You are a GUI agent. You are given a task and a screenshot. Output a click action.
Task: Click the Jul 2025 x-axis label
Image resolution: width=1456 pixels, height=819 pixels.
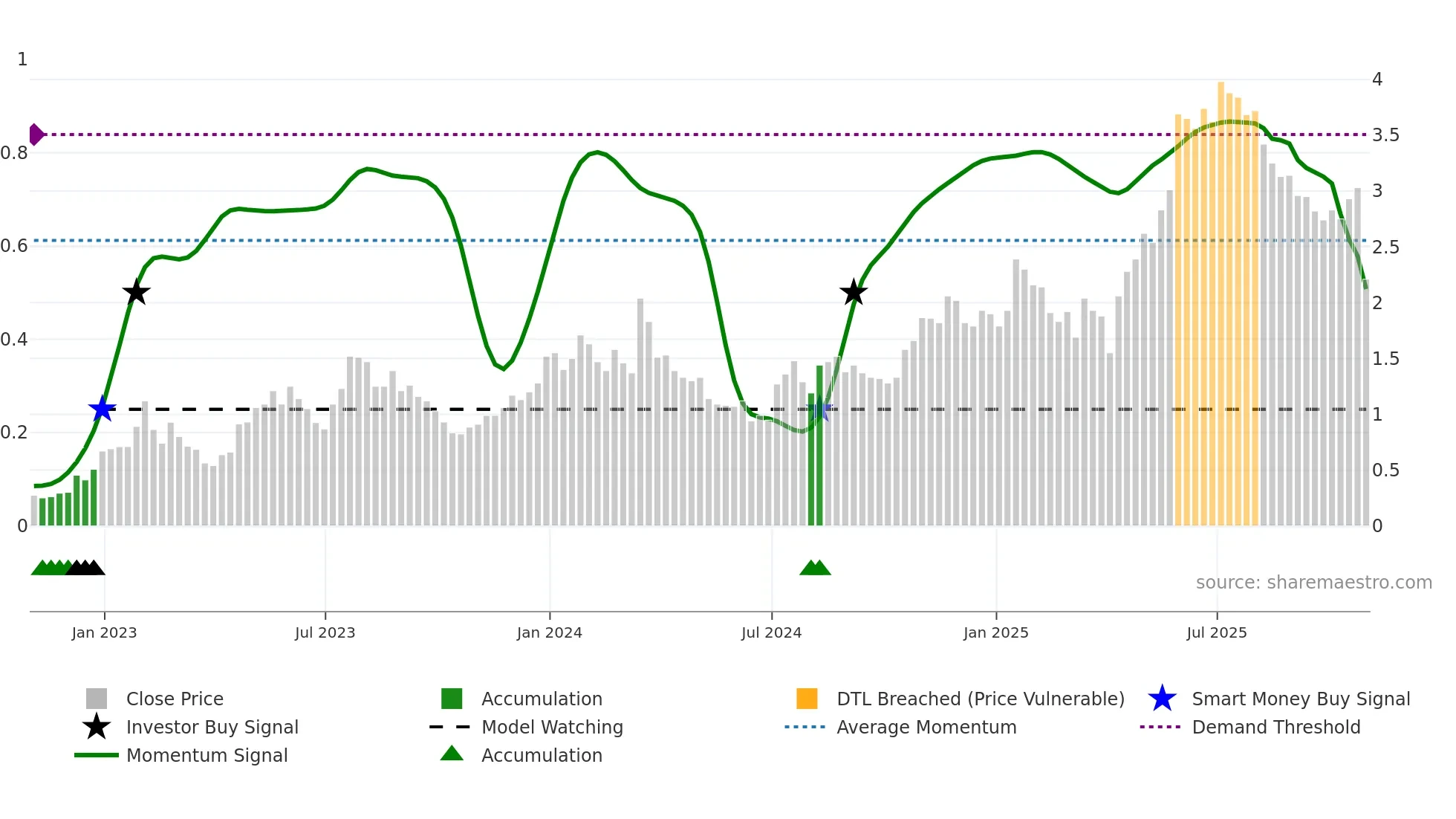1216,632
